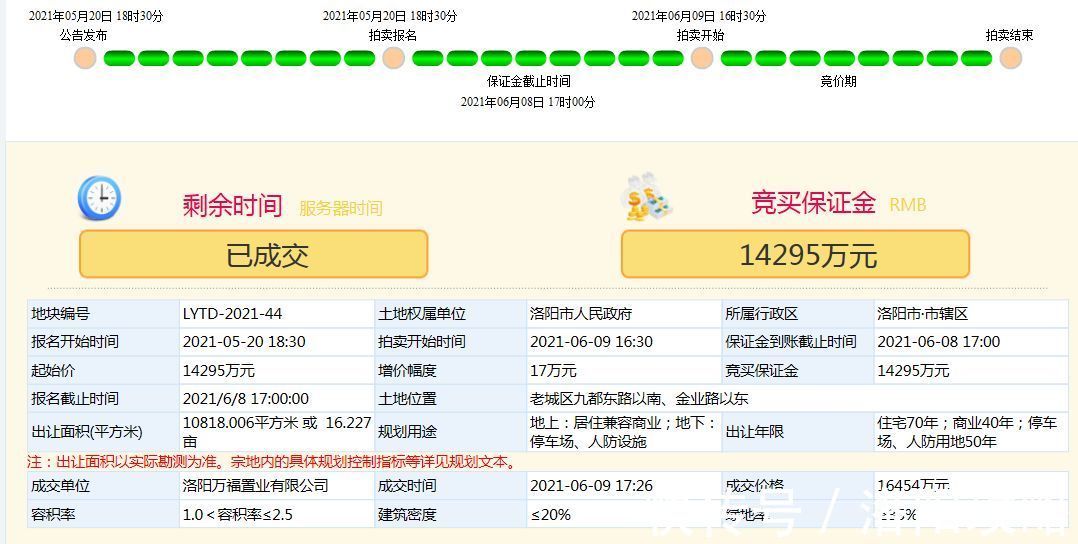The image size is (1078, 544).
Task: Click the 保证金截止时间 label under timeline
Action: pyautogui.click(x=529, y=81)
